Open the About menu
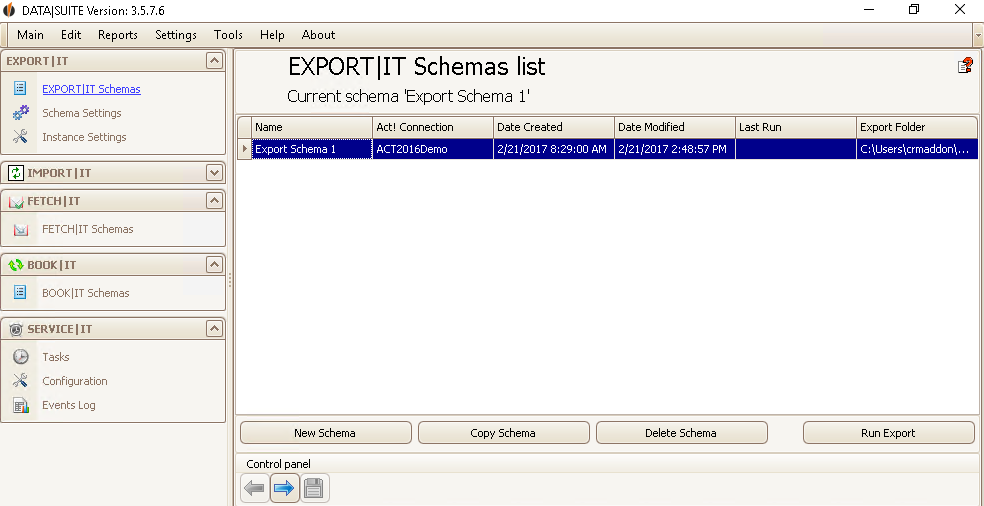 318,35
